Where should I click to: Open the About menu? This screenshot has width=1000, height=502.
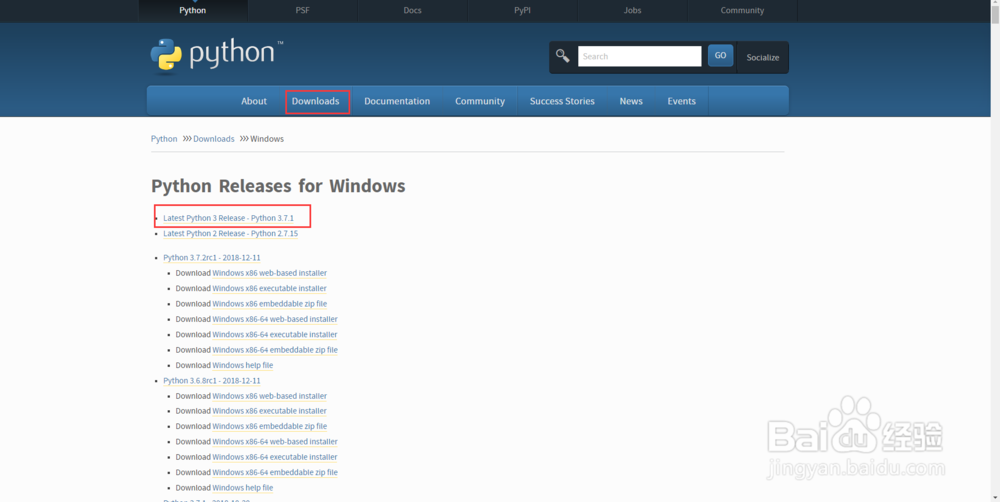coord(254,101)
